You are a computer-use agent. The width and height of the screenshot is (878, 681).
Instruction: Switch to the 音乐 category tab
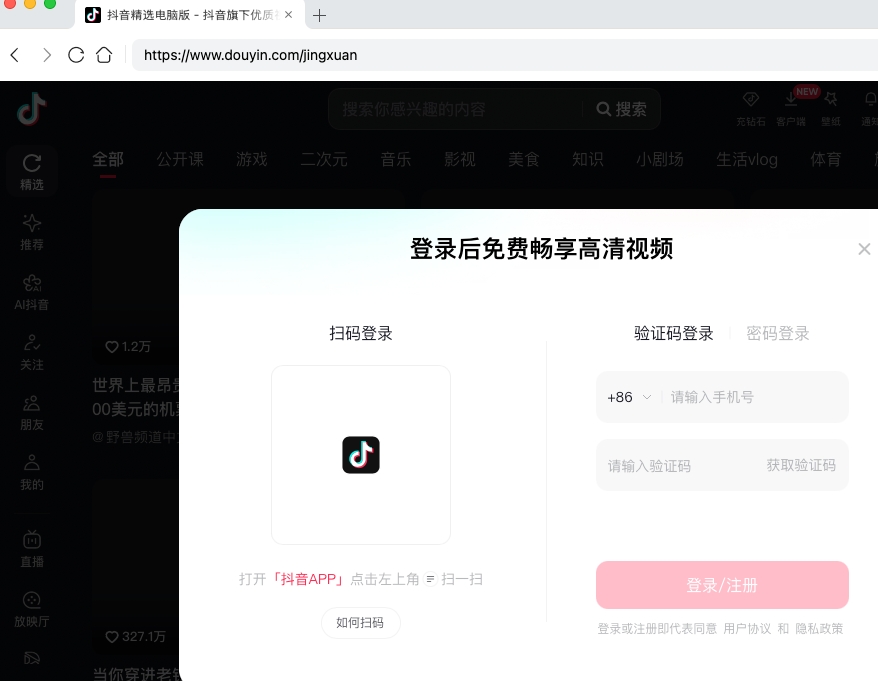click(x=395, y=159)
